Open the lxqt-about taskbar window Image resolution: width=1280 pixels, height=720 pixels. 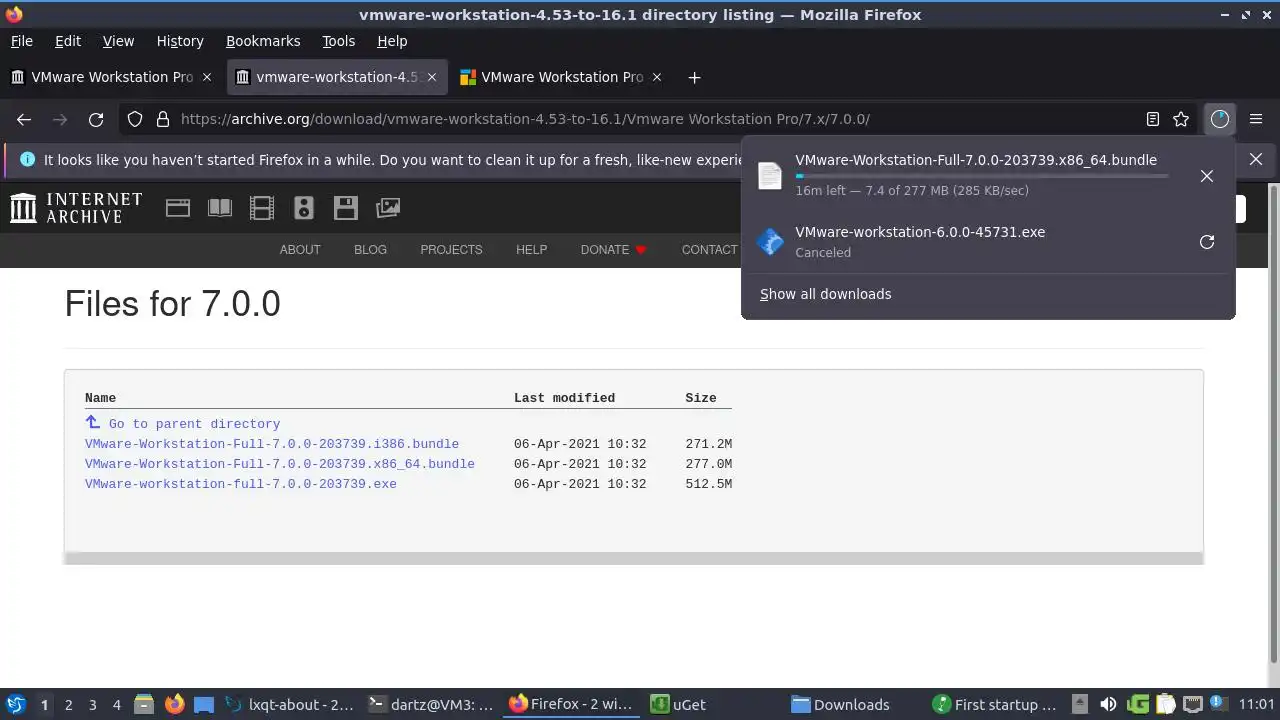coord(290,704)
